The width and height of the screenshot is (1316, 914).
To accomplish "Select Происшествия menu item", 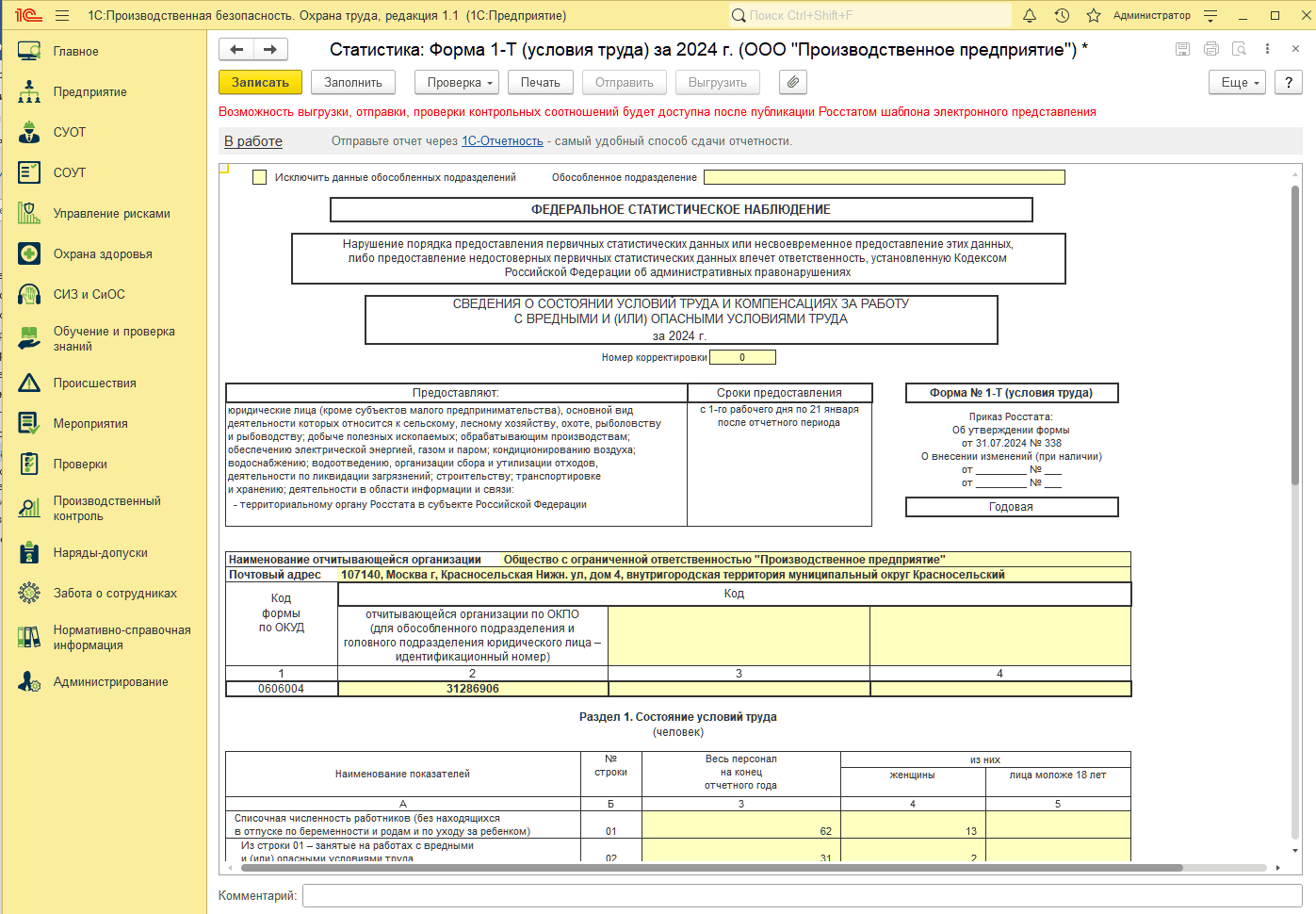I will [x=95, y=384].
